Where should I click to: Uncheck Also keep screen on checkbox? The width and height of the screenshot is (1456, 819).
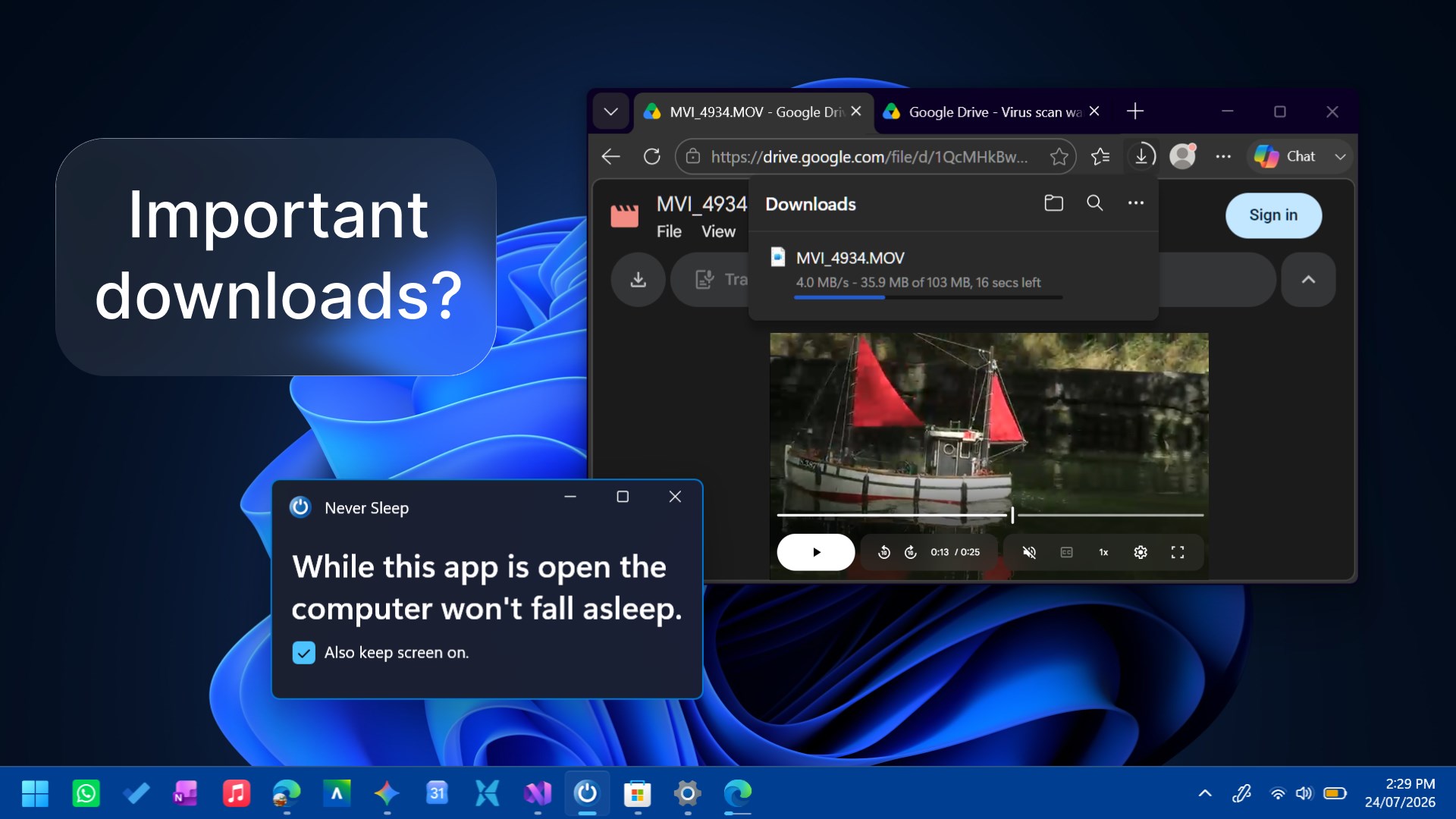pyautogui.click(x=303, y=653)
